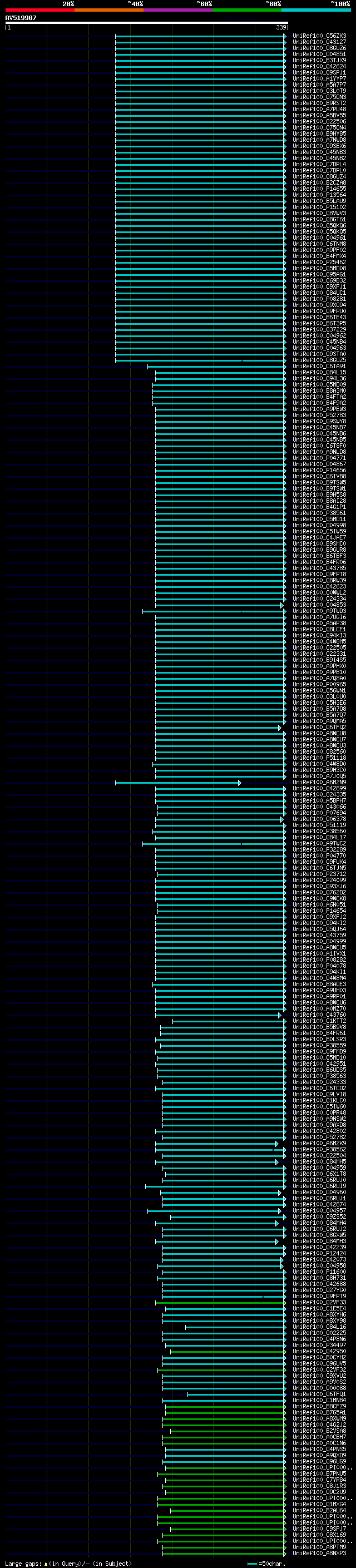The width and height of the screenshot is (356, 1568).
Task: Click the short alignment bar for UniRef100_A6MZN9
Action: pyautogui.click(x=177, y=783)
